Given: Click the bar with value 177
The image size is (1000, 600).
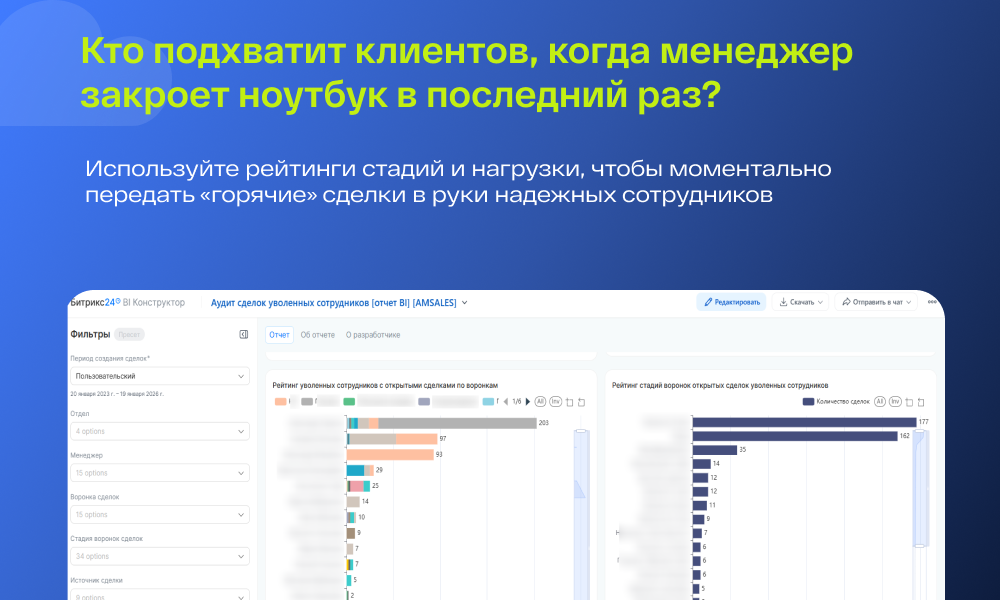Looking at the screenshot, I should [x=805, y=422].
